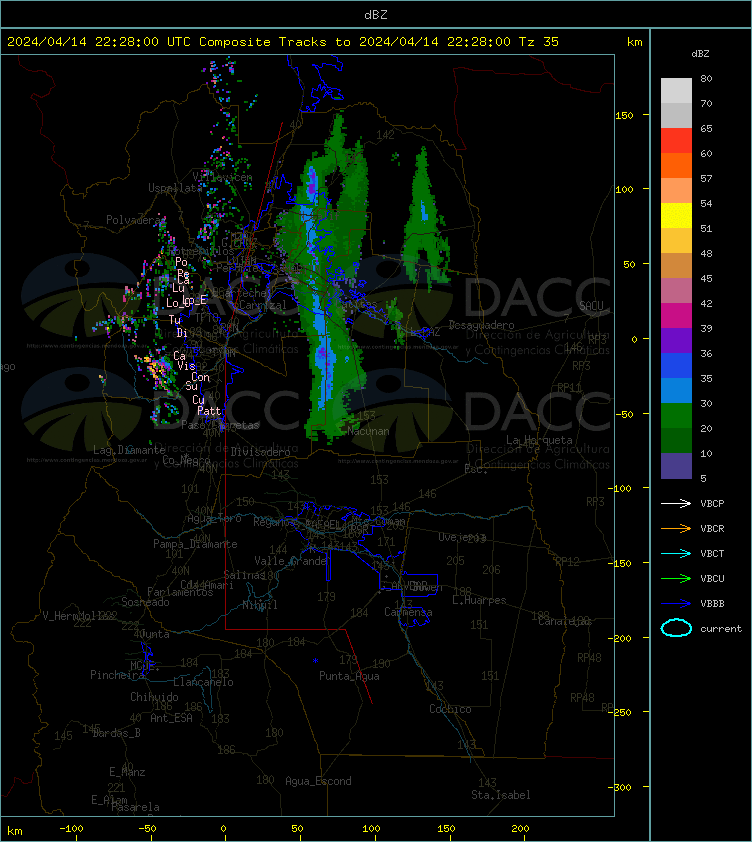The width and height of the screenshot is (752, 842).
Task: Click the 'La Horqueta' map label
Action: pos(539,440)
